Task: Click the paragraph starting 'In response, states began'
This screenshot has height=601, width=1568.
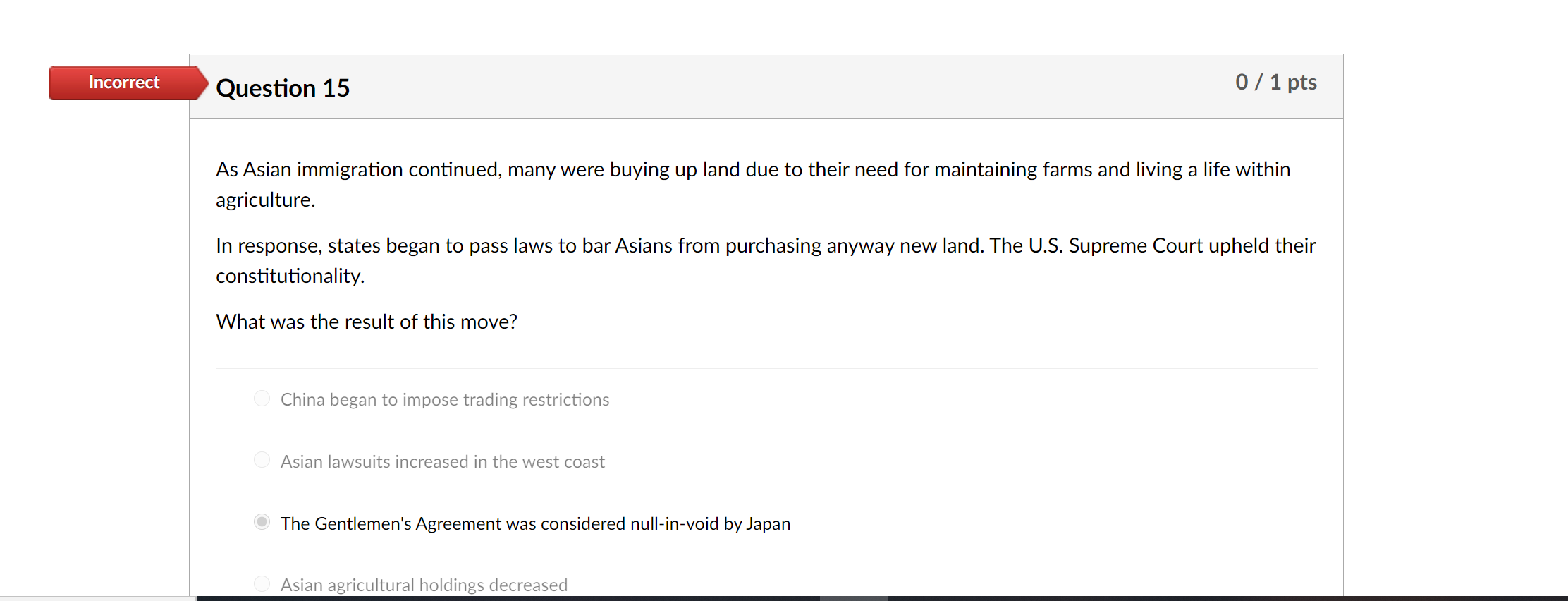Action: (x=766, y=260)
